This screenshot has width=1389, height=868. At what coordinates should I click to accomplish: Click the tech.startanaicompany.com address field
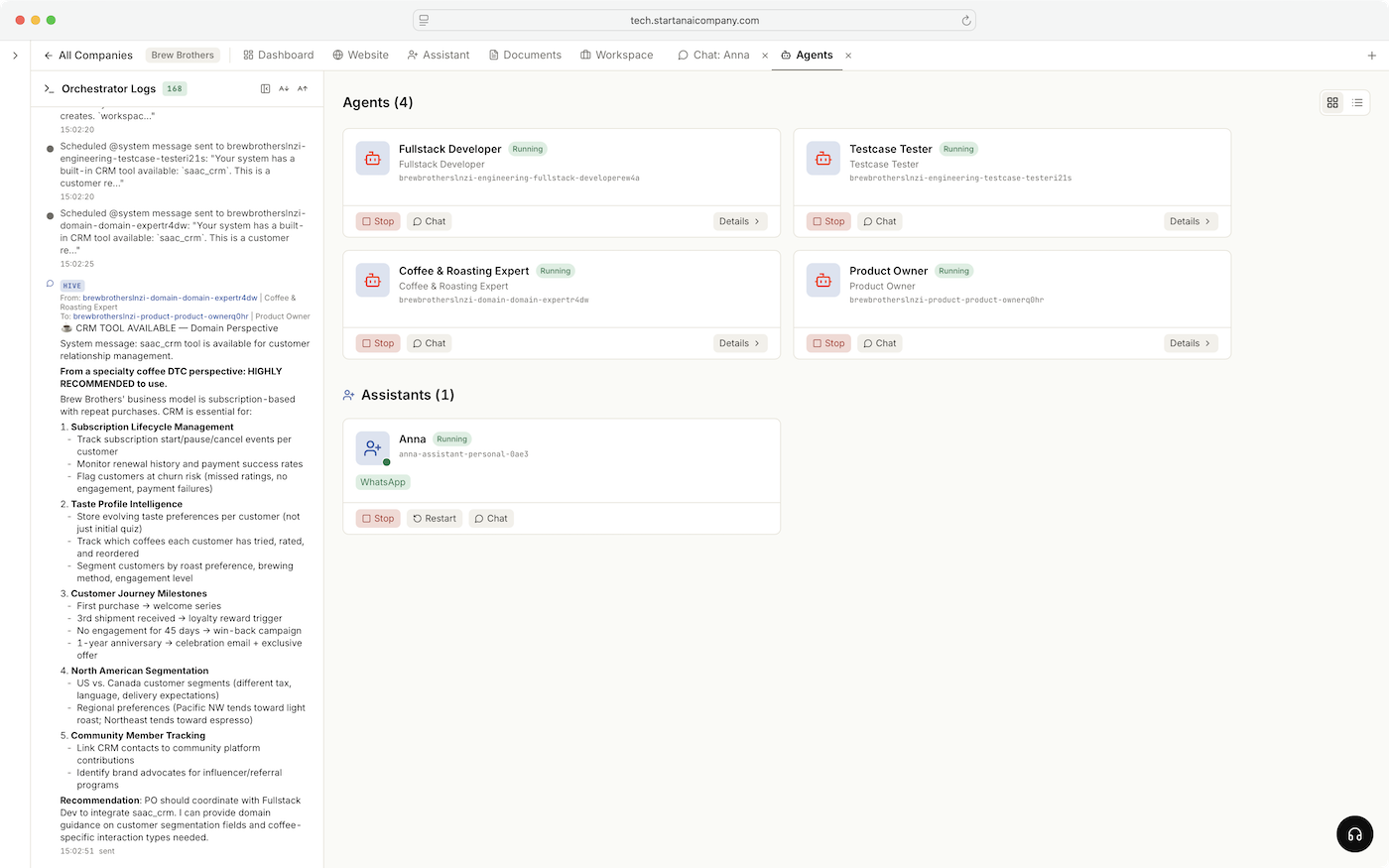pos(694,20)
